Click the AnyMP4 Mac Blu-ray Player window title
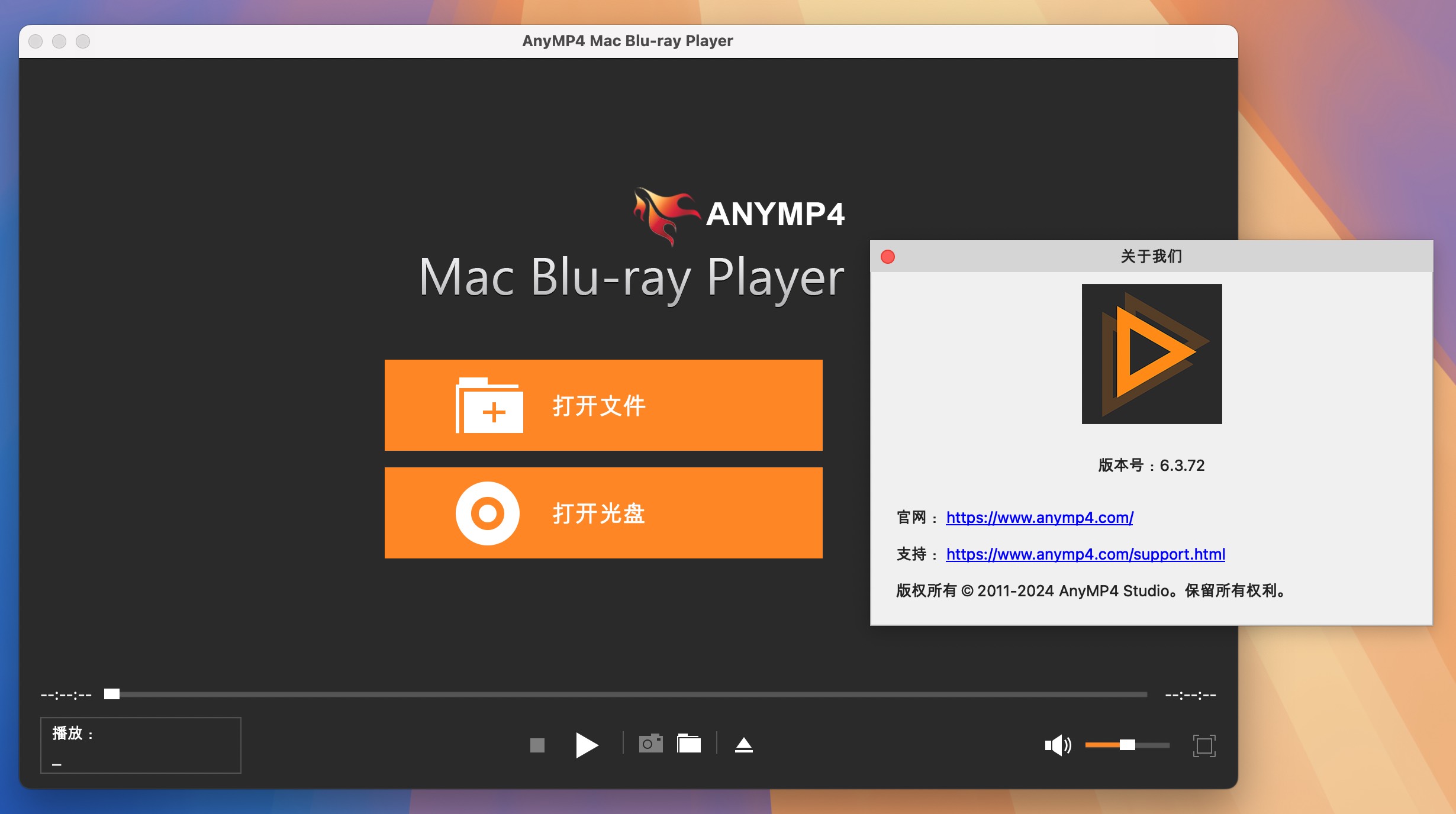This screenshot has height=814, width=1456. coord(627,41)
